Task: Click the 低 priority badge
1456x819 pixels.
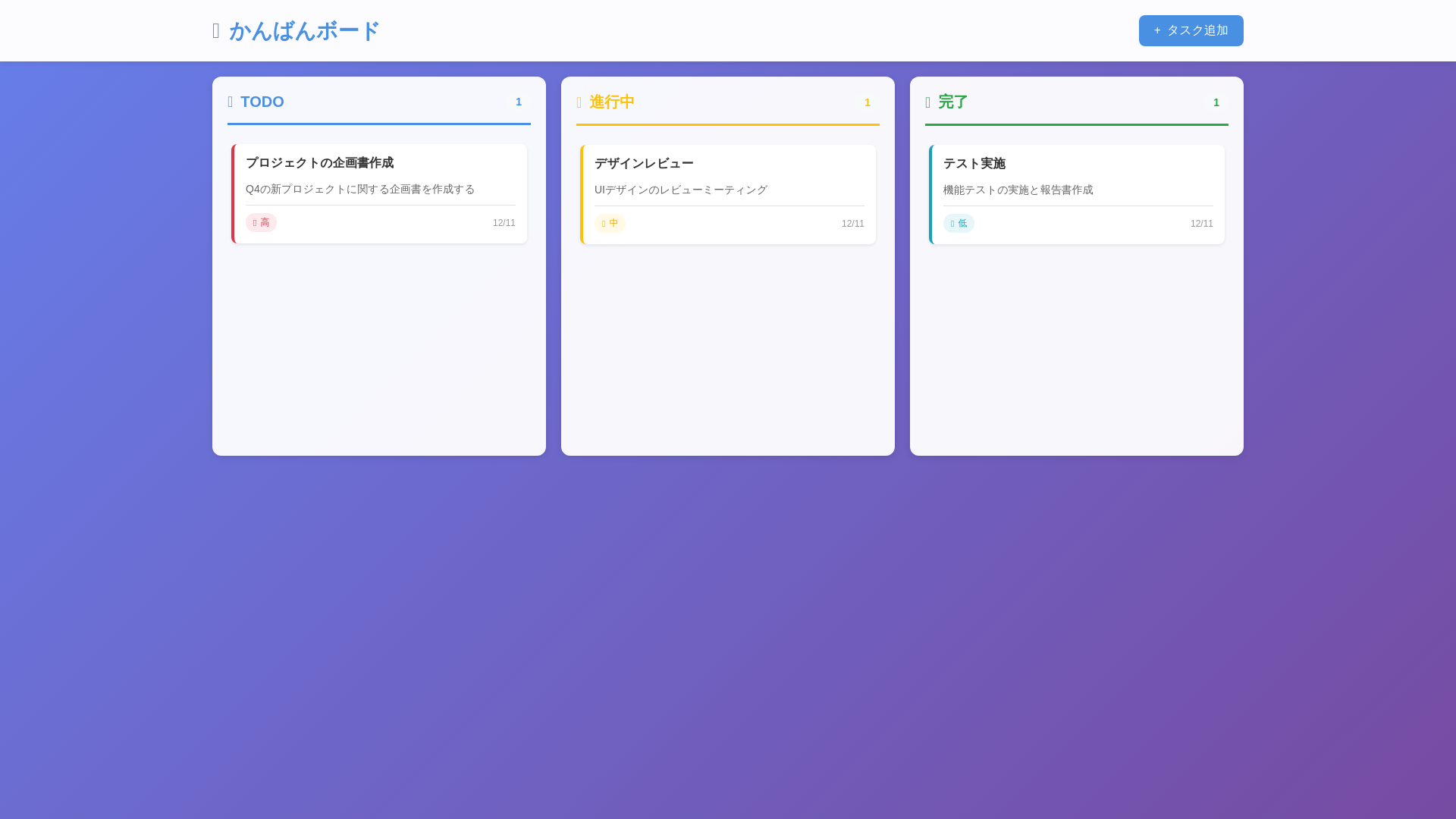Action: [x=959, y=223]
